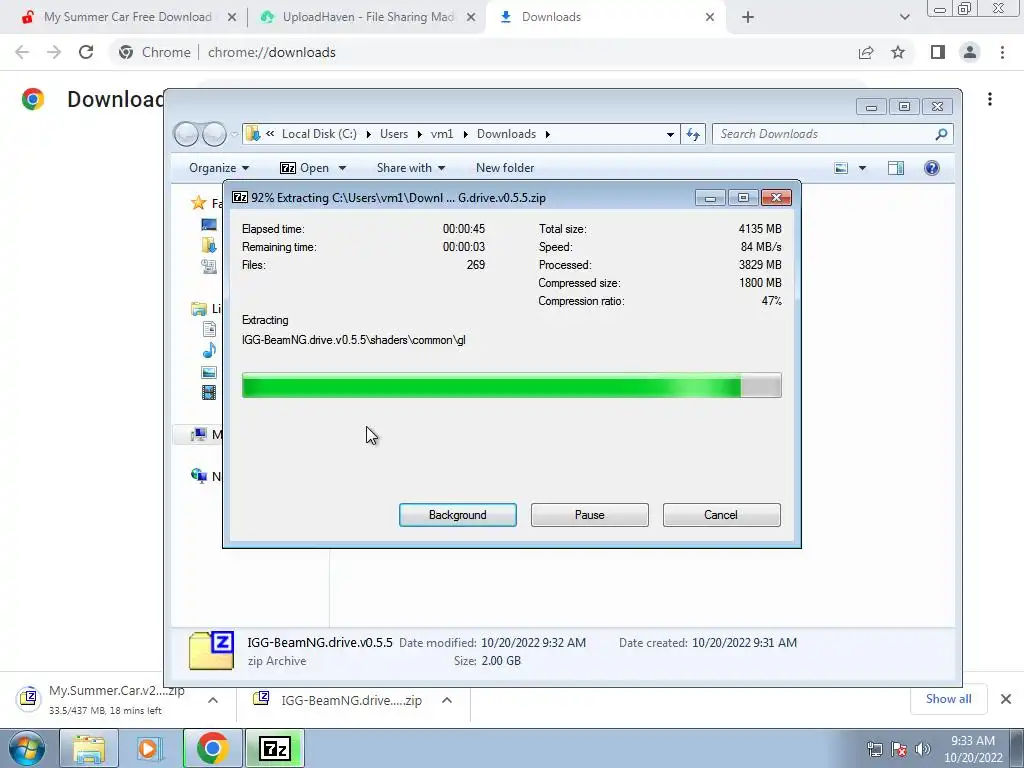This screenshot has width=1024, height=768.
Task: Click Background button in 7-Zip dialog
Action: tap(457, 515)
